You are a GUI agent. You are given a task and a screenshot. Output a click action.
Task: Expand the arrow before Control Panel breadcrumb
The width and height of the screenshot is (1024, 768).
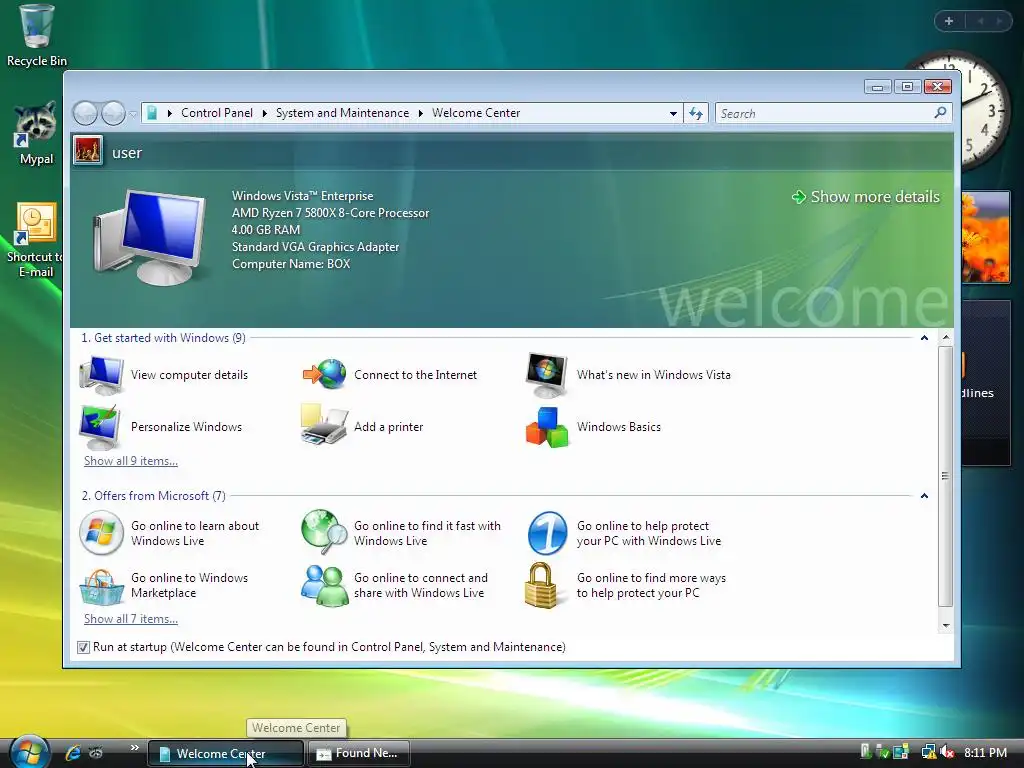pyautogui.click(x=170, y=113)
